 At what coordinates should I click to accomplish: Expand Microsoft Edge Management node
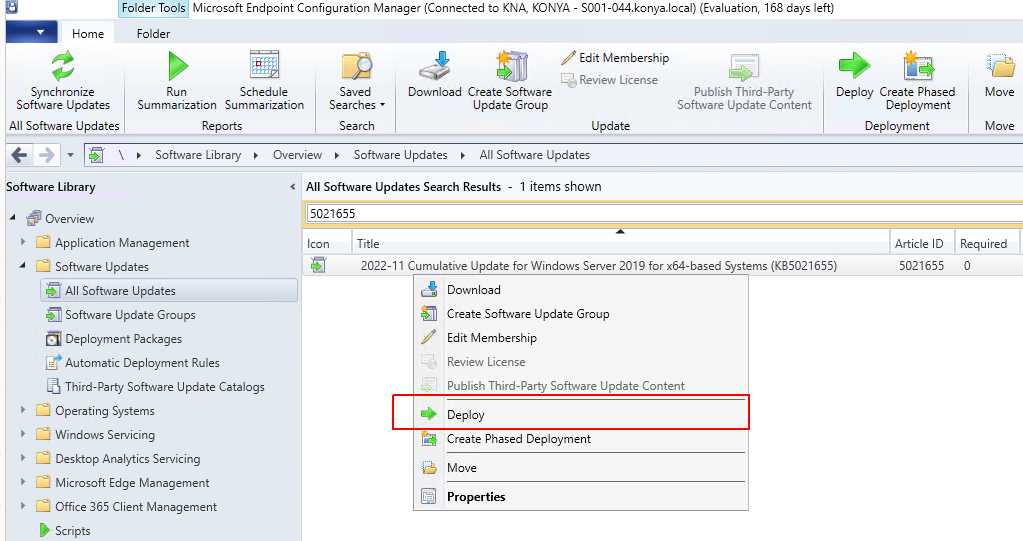tap(23, 482)
